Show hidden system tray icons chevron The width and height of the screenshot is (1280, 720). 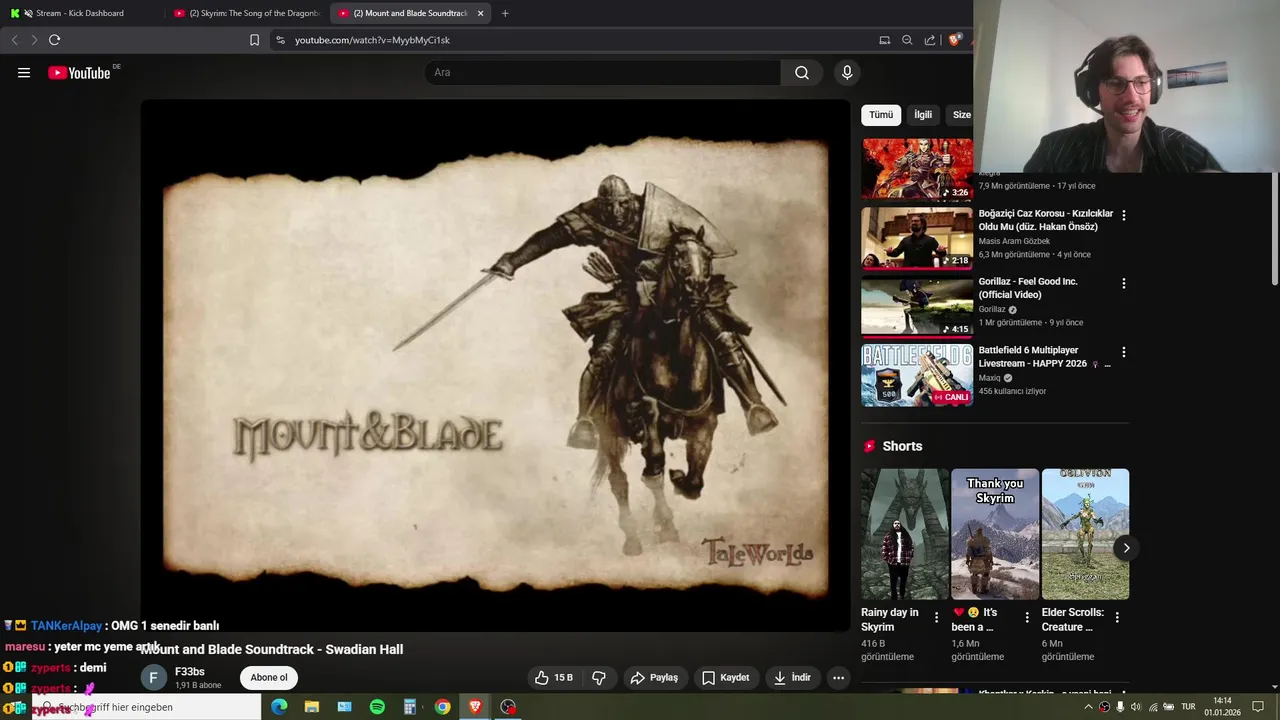[1088, 707]
